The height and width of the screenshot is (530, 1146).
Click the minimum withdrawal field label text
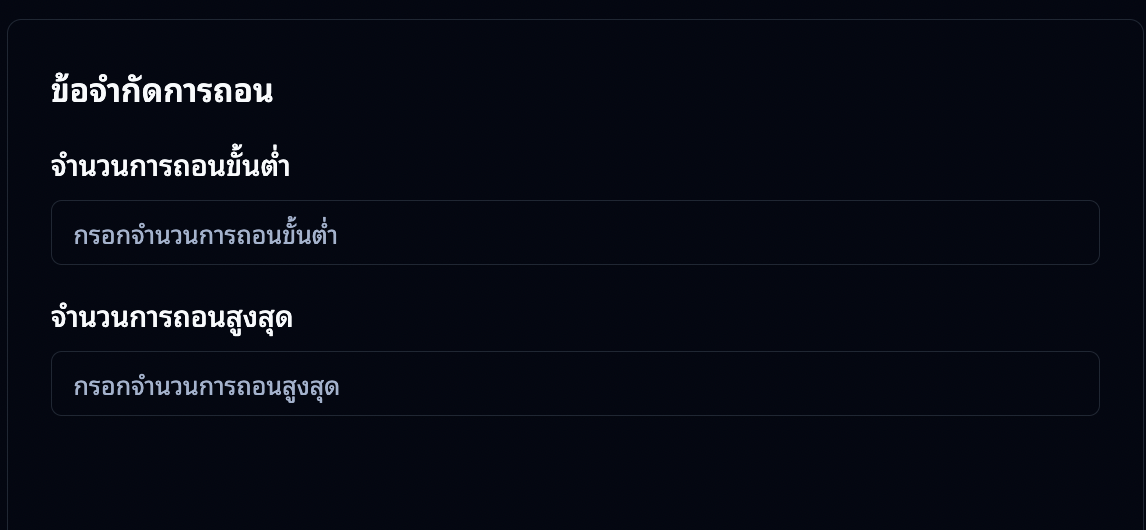click(x=170, y=167)
